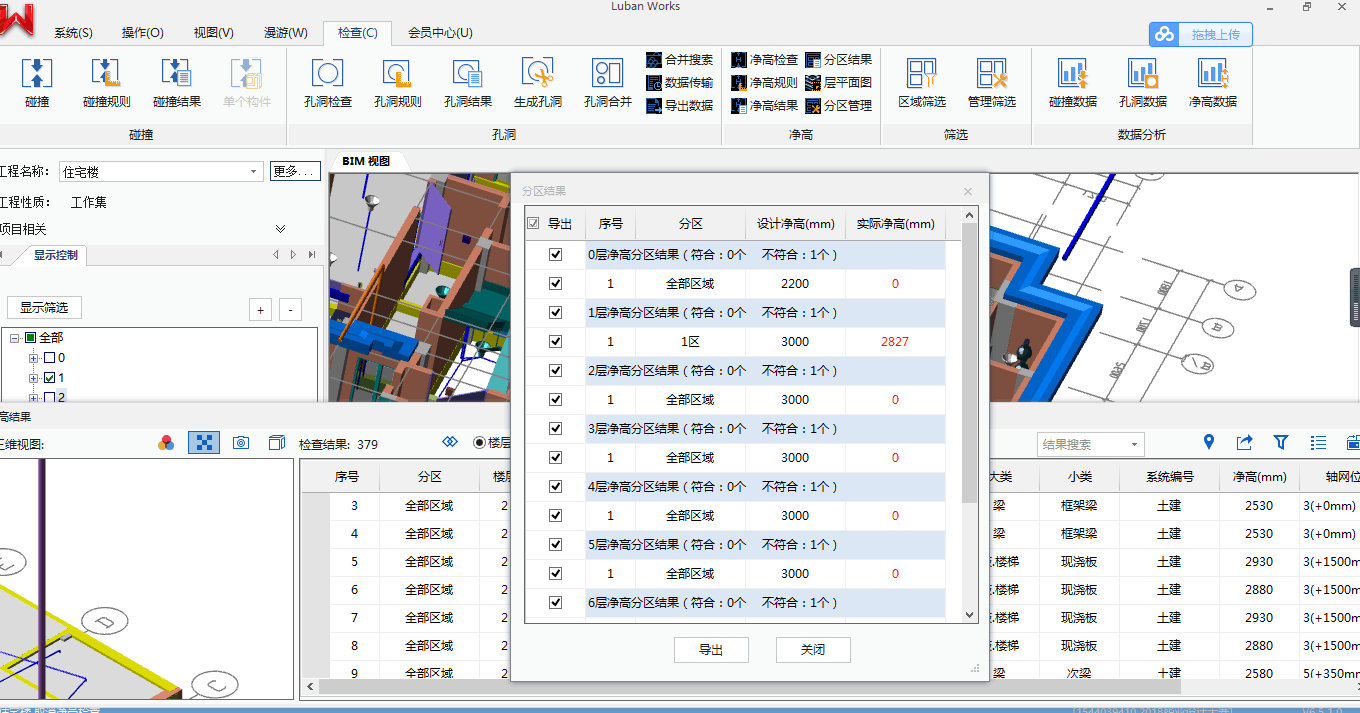
Task: Uncheck the 3层净高分区结果 row checkbox
Action: coord(556,429)
